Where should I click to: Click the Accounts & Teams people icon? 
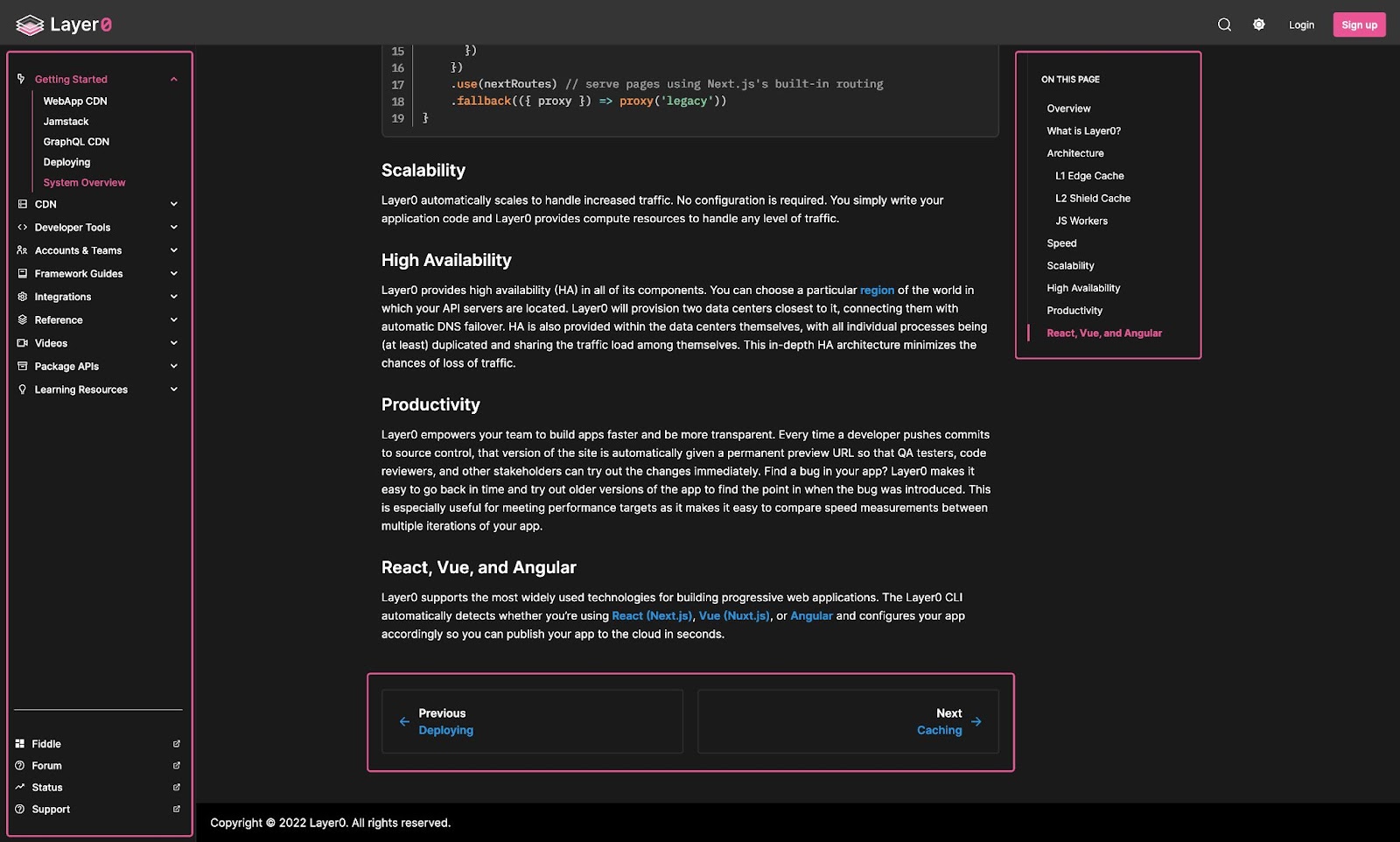point(22,250)
